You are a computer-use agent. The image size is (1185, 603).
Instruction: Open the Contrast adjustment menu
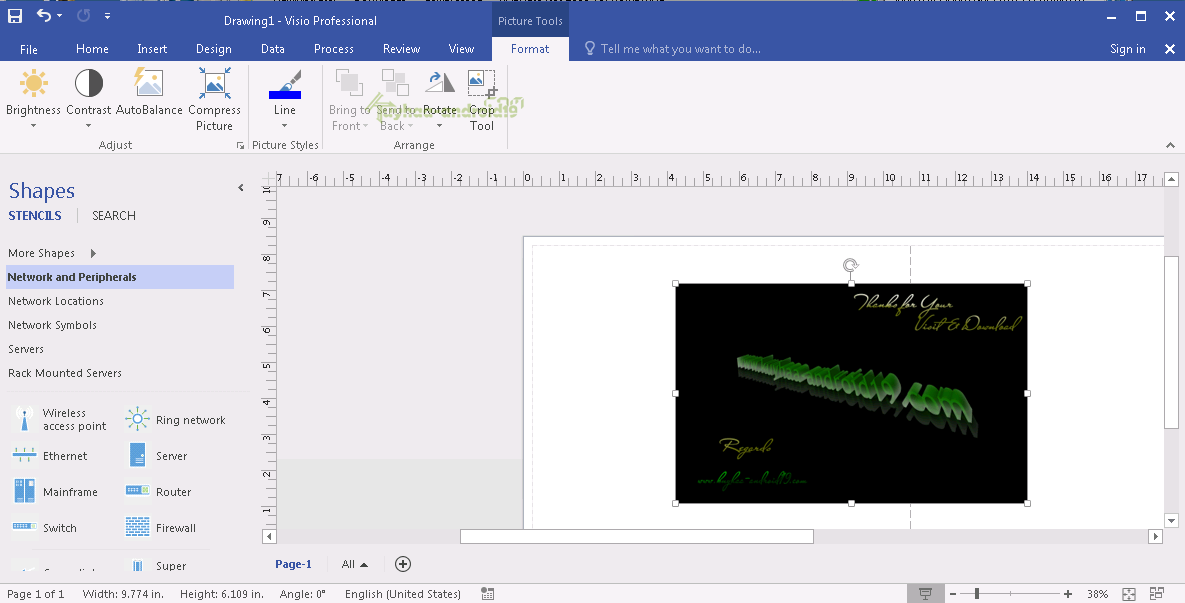(x=88, y=98)
